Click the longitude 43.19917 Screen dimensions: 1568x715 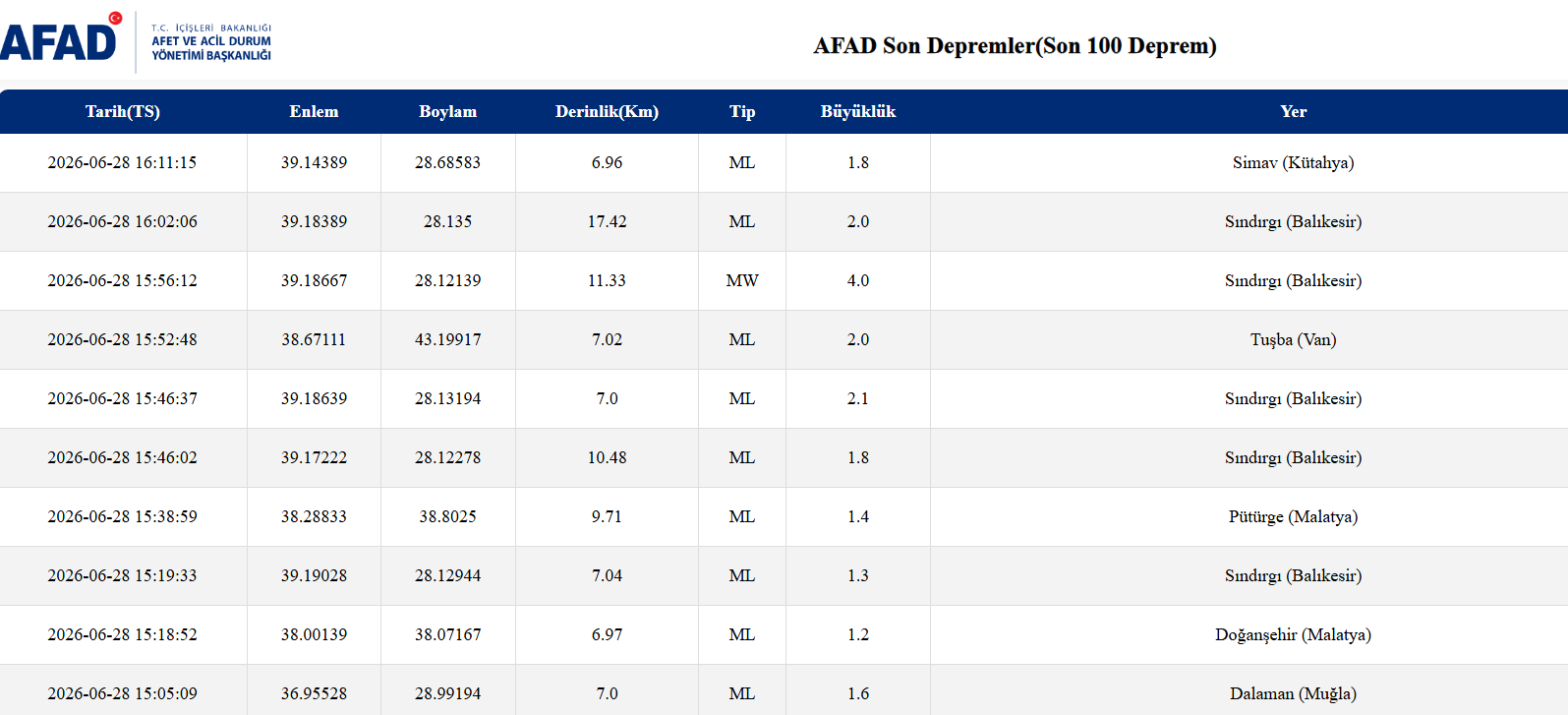(448, 339)
